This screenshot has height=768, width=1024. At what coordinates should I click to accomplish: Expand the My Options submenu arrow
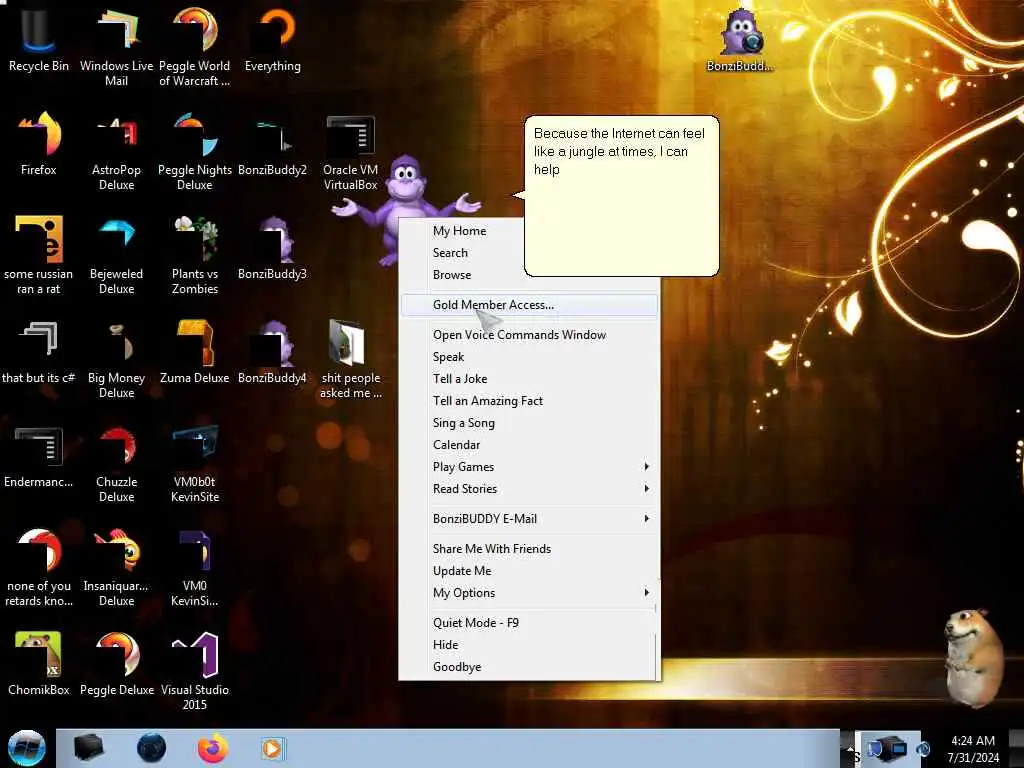pyautogui.click(x=647, y=593)
